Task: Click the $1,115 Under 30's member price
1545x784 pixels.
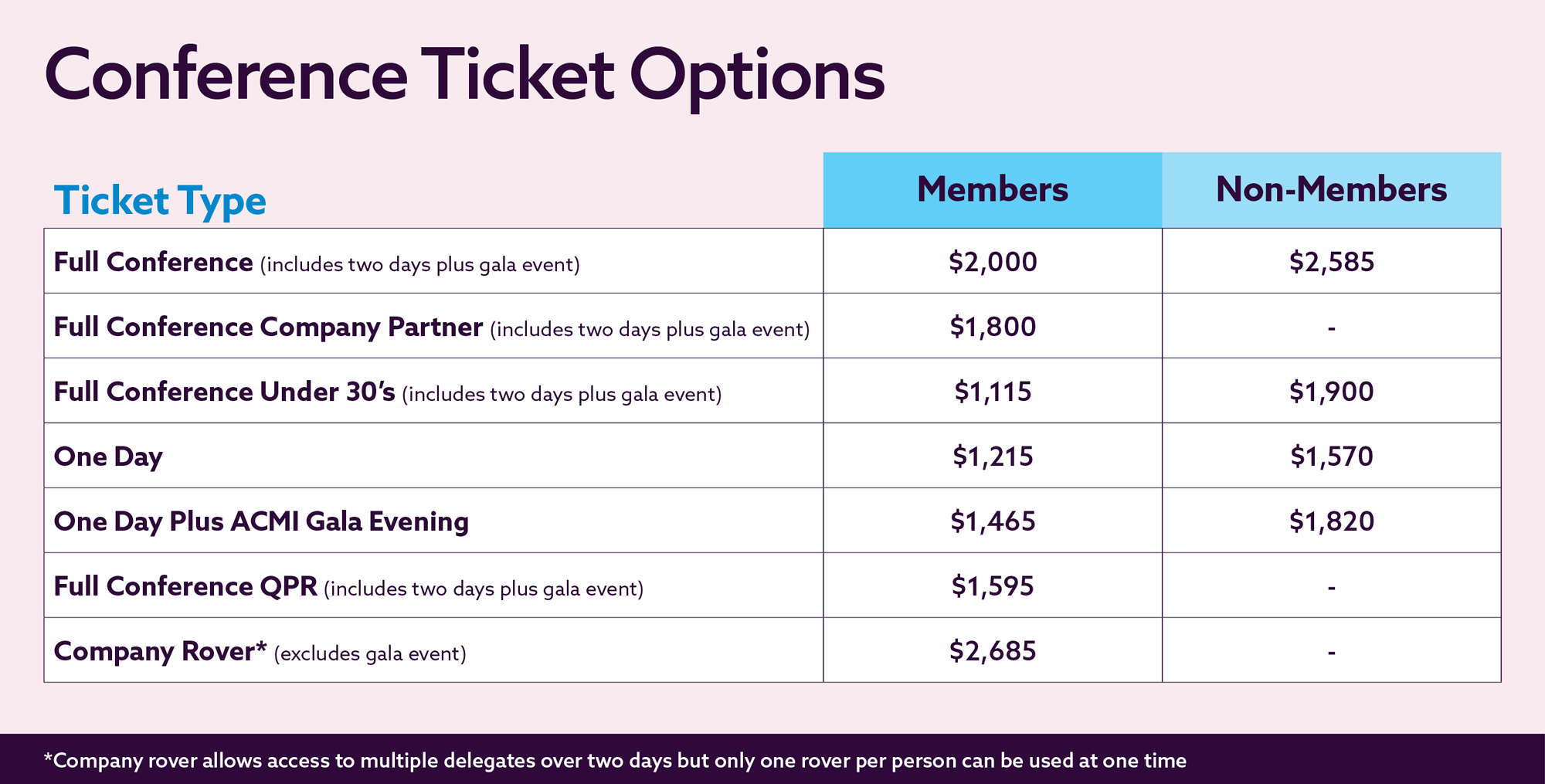Action: [x=993, y=392]
